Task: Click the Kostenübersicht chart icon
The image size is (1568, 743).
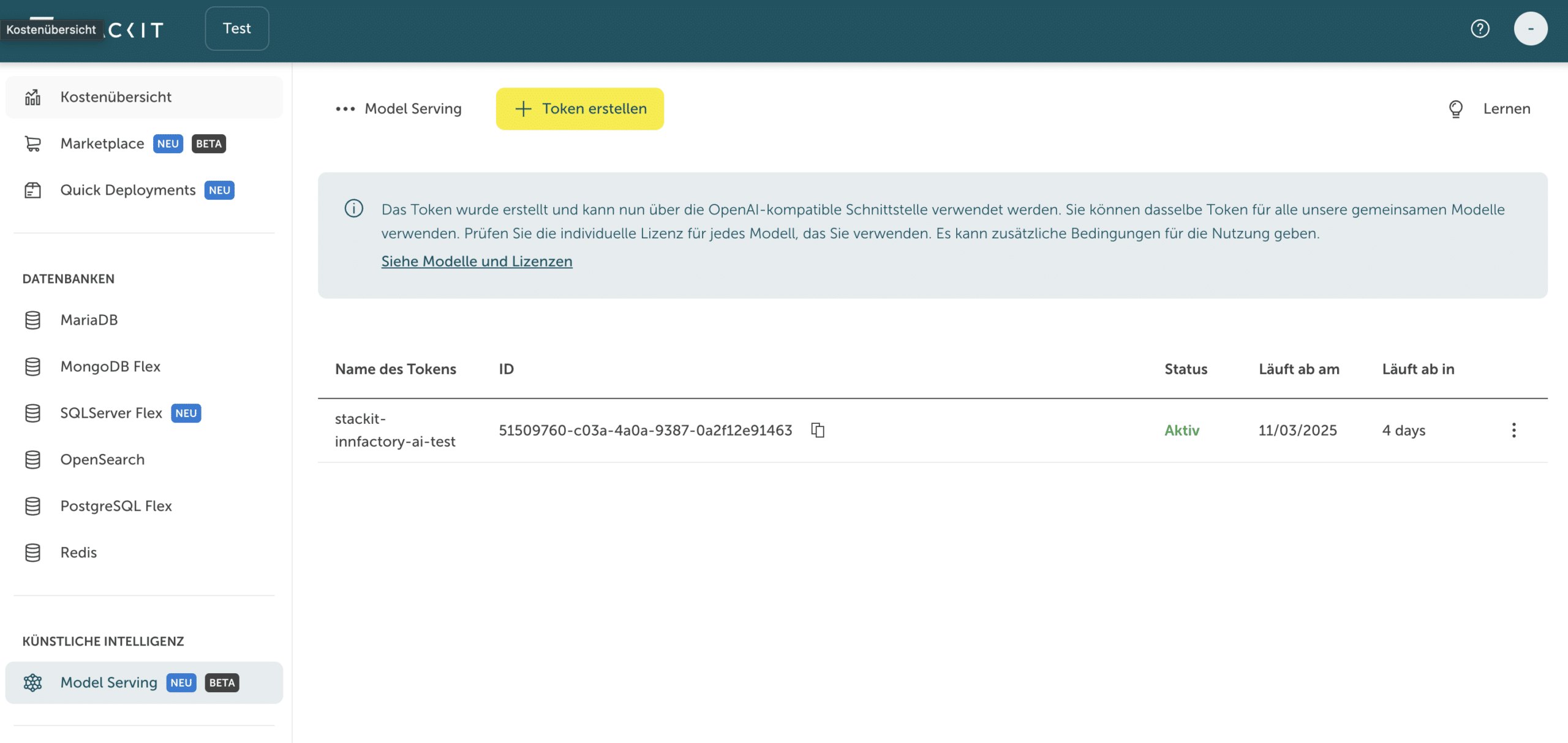Action: point(32,97)
